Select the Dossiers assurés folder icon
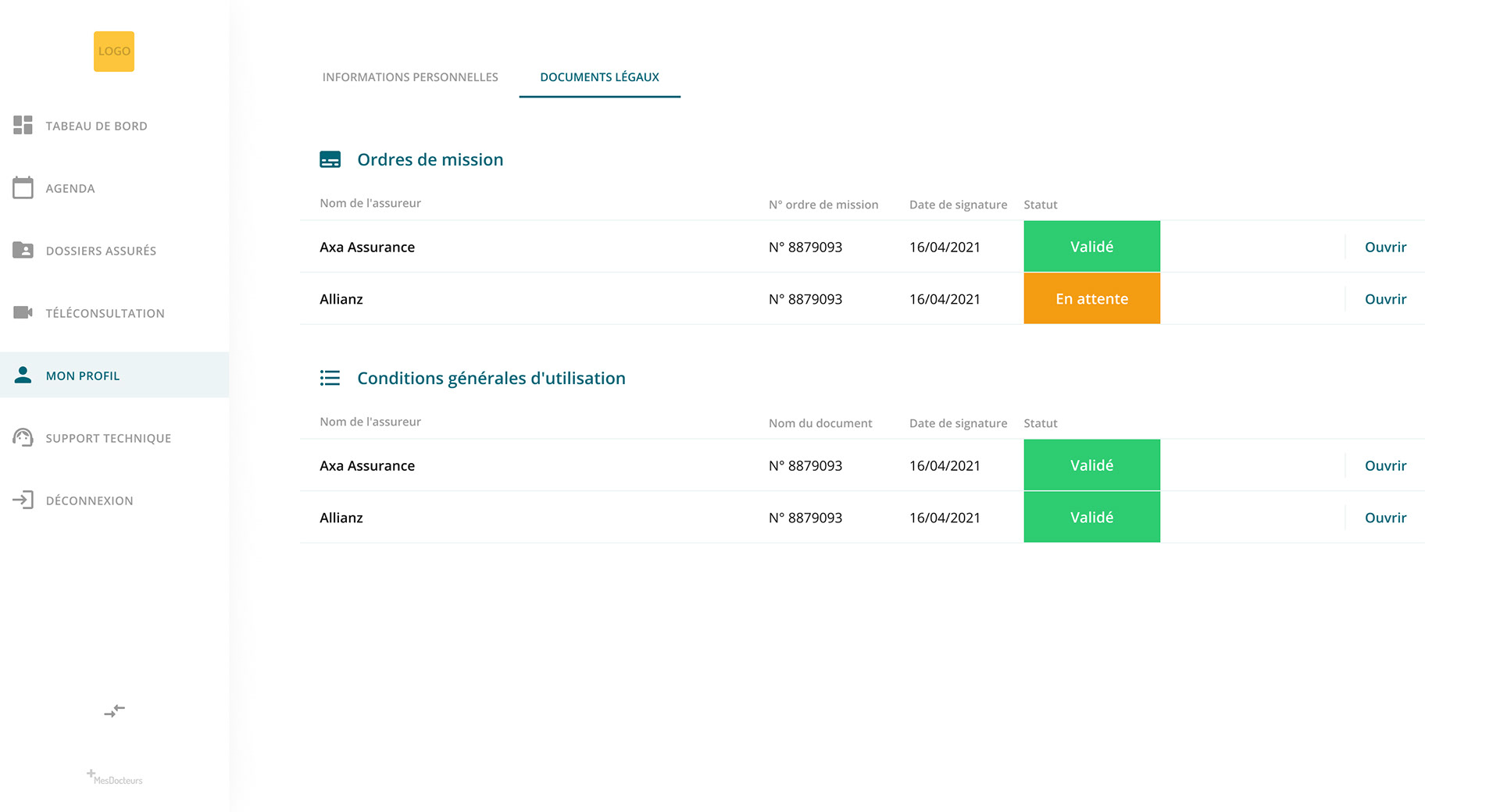 23,250
